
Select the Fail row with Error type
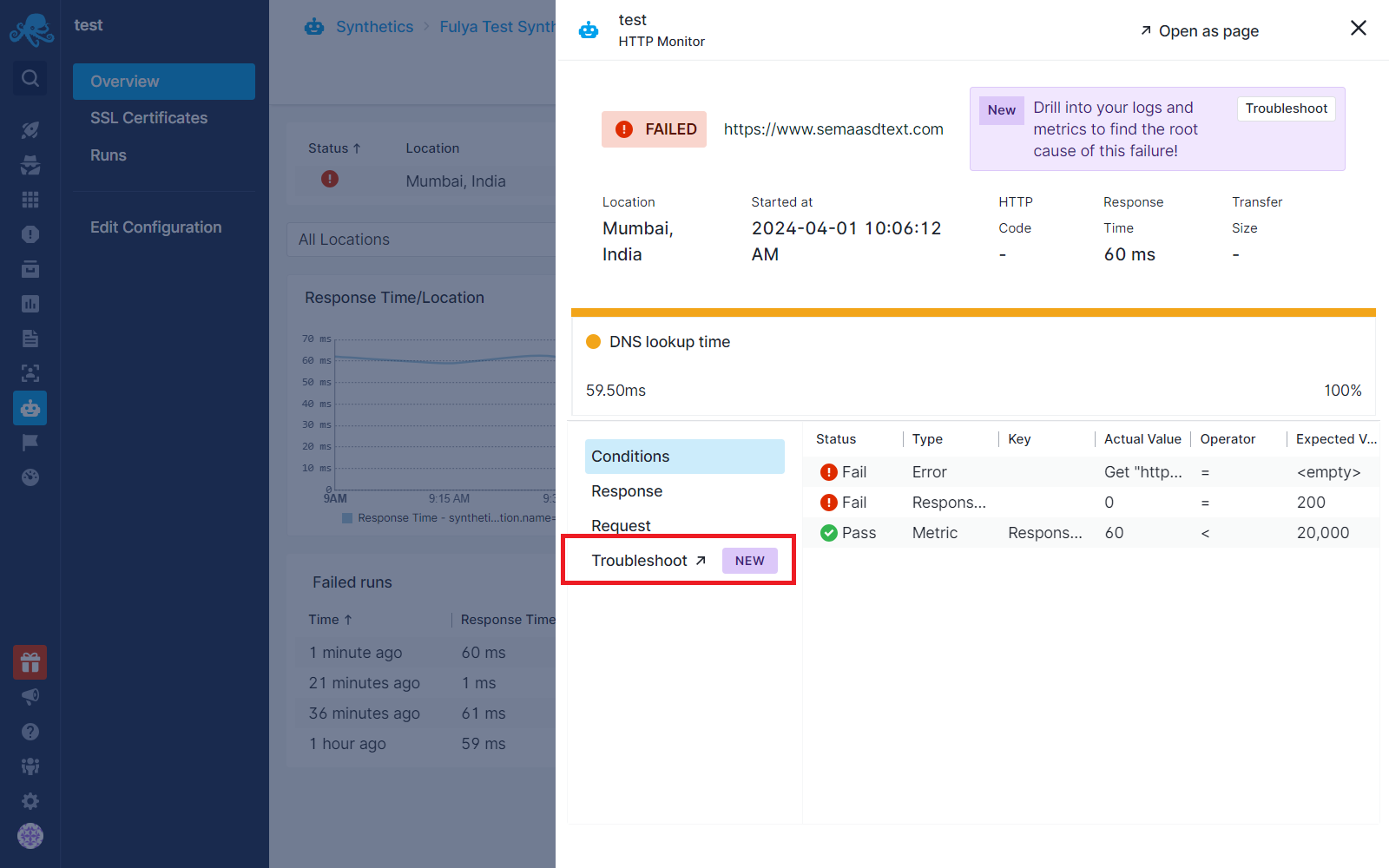[x=1091, y=472]
